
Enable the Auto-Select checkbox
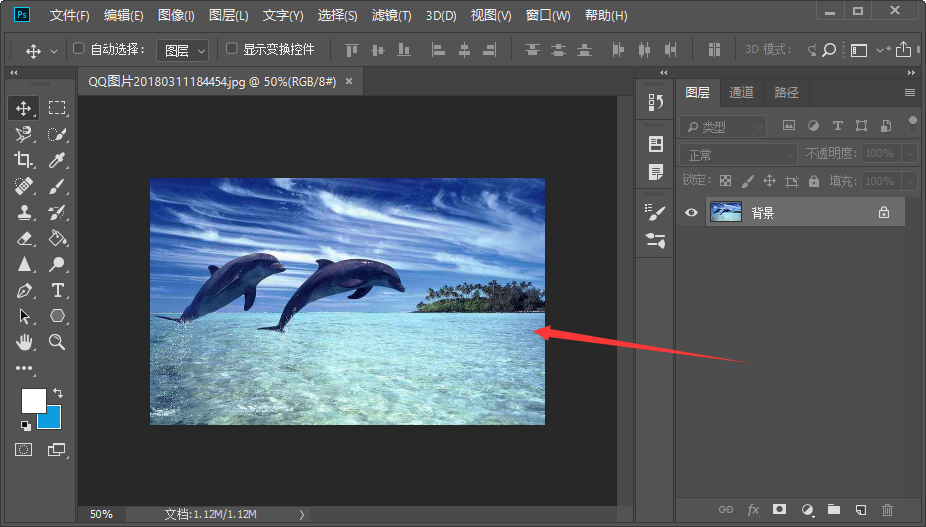pyautogui.click(x=79, y=48)
